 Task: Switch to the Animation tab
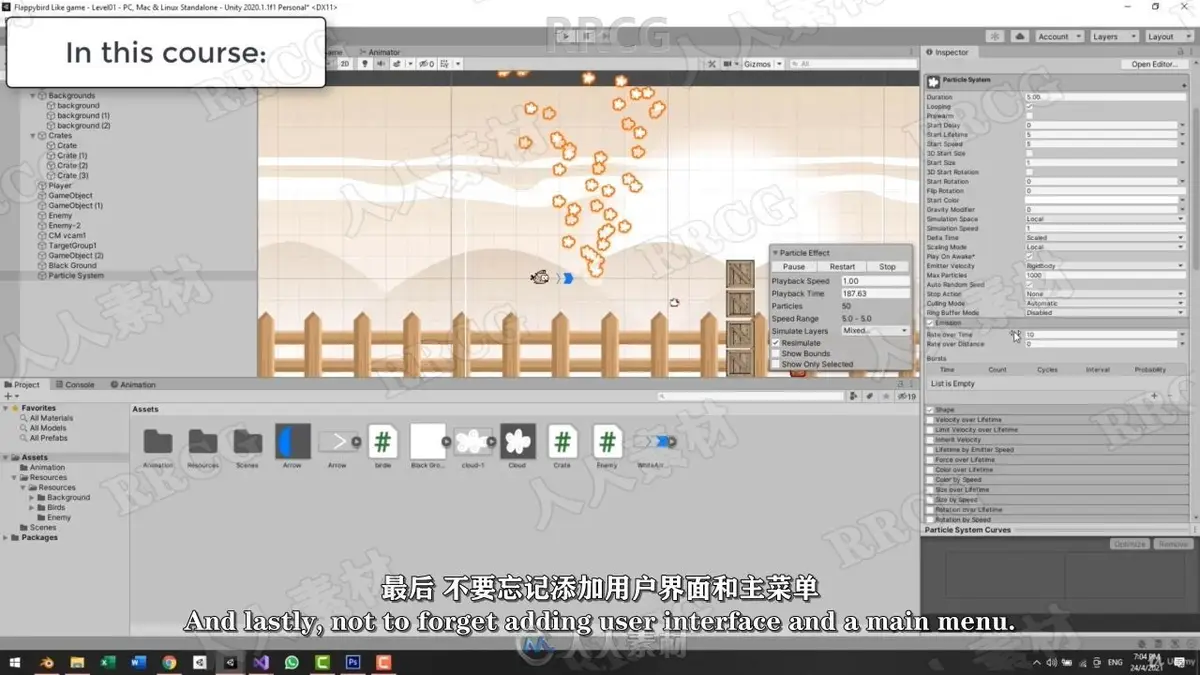(134, 385)
